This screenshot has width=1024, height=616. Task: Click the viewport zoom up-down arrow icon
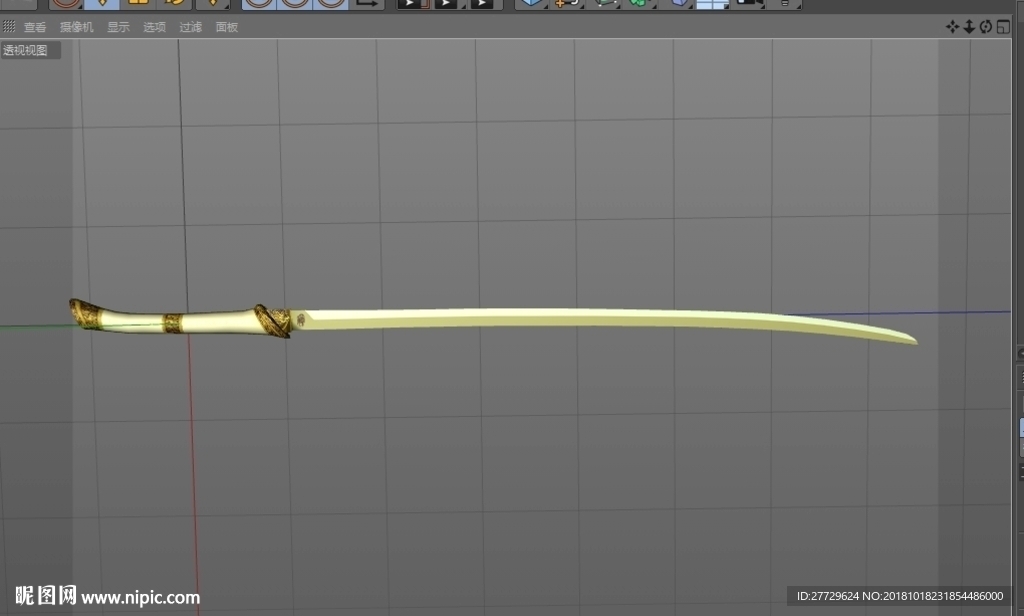[x=969, y=27]
